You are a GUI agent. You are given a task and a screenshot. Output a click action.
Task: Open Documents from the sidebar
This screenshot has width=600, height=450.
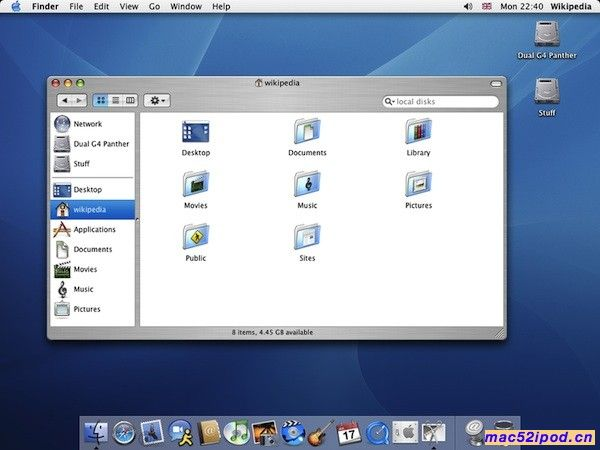click(x=93, y=249)
